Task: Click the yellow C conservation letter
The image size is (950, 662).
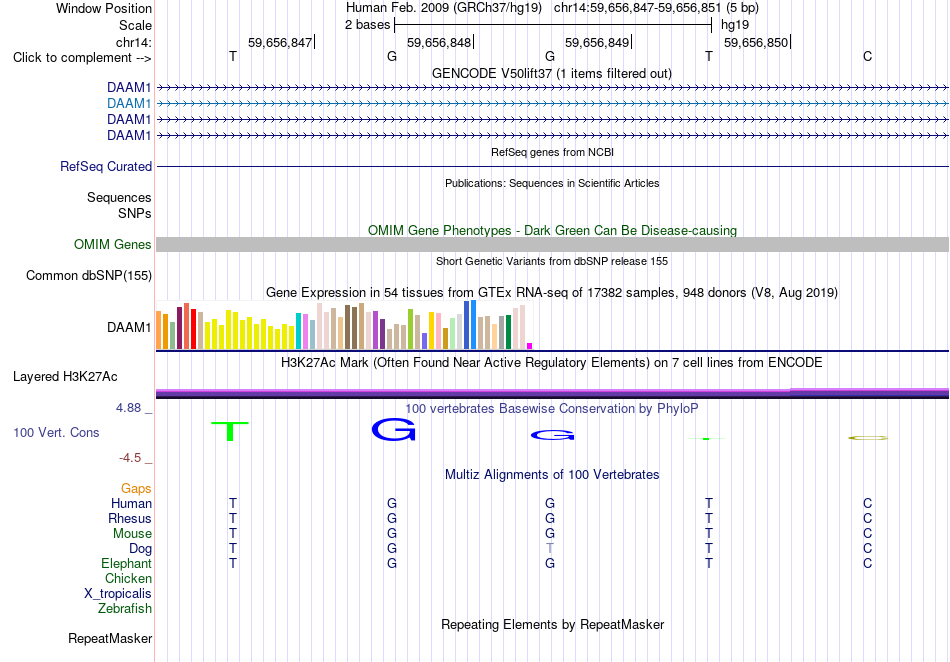Action: point(868,438)
